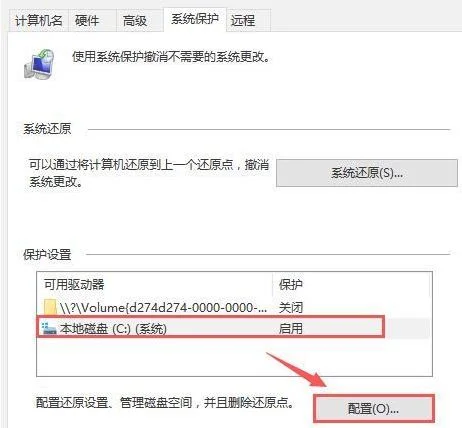Click the 使用系统保护撤消不需要的系统更改 description text
Image resolution: width=462 pixels, height=428 pixels.
pos(171,57)
